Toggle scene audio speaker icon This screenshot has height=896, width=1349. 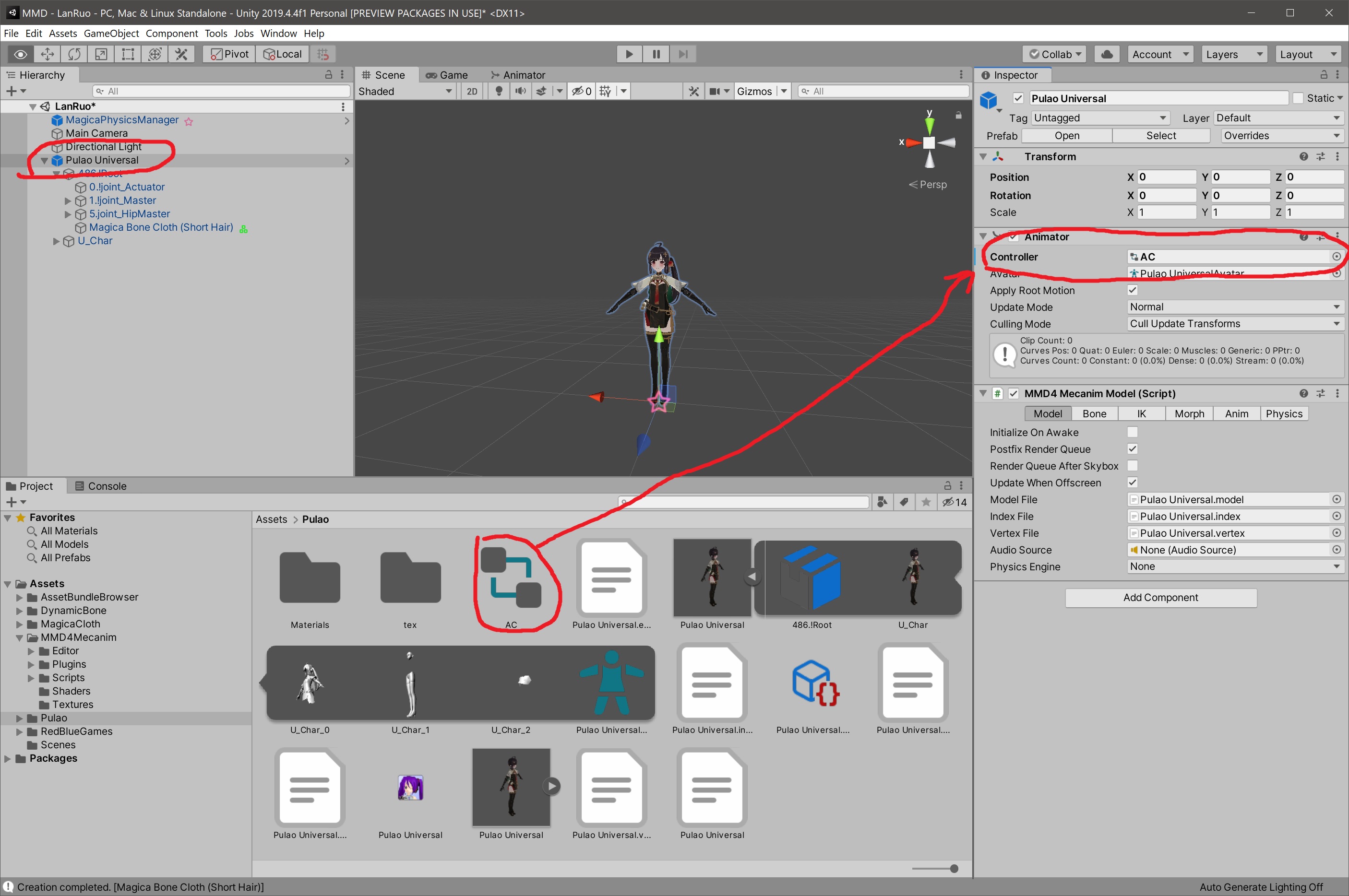[520, 92]
